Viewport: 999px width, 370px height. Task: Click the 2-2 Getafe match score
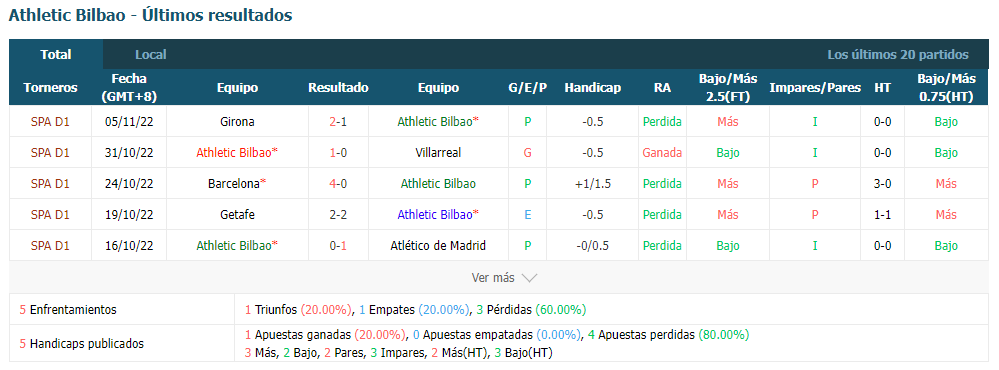pyautogui.click(x=338, y=215)
